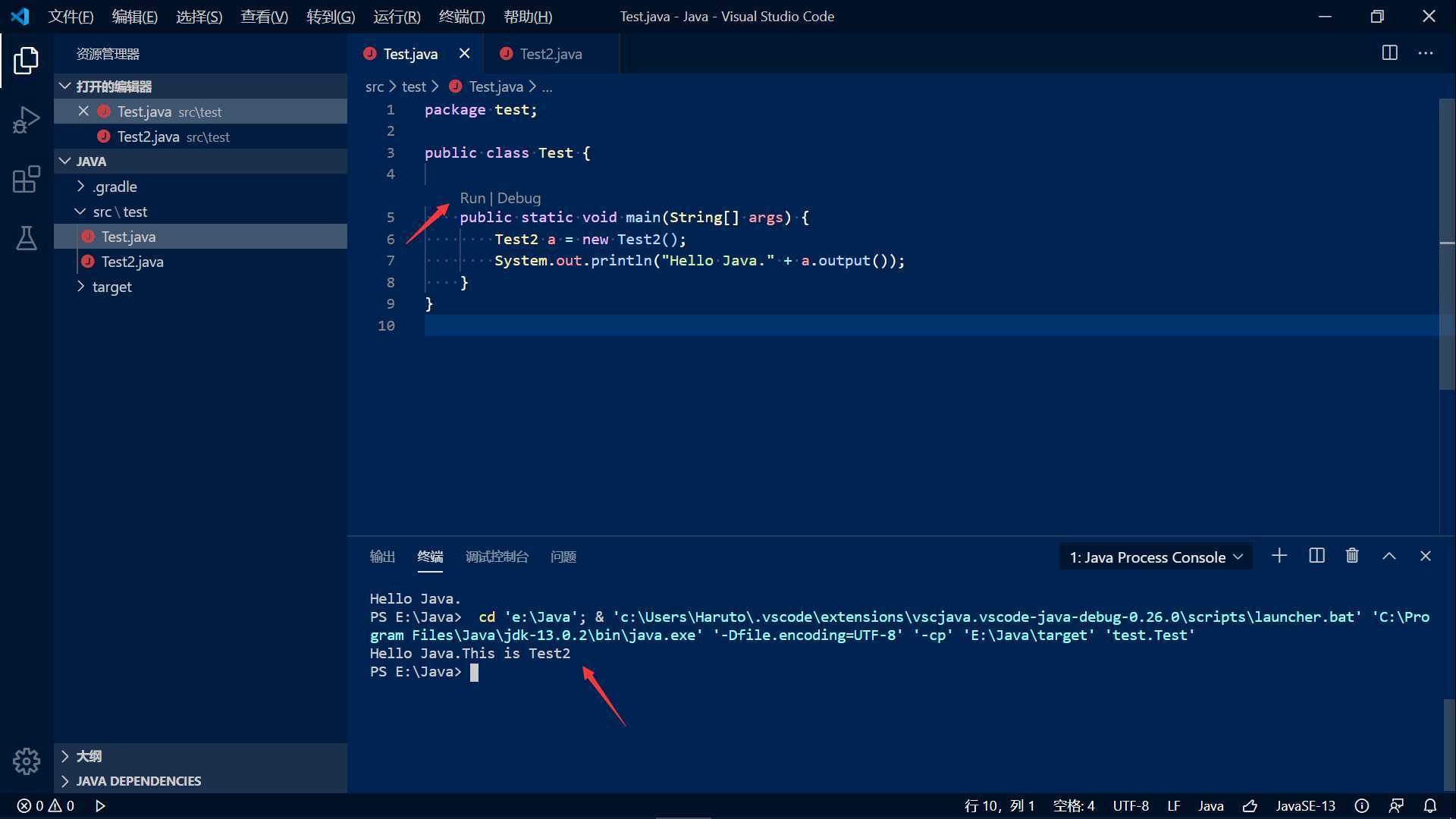1456x819 pixels.
Task: Collapse the JAVA folder section
Action: (x=201, y=162)
